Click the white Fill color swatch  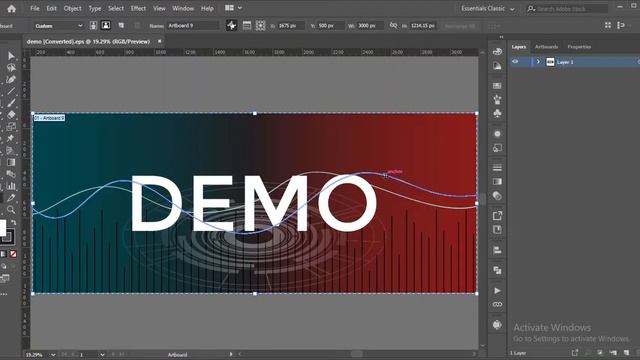(x=2, y=228)
